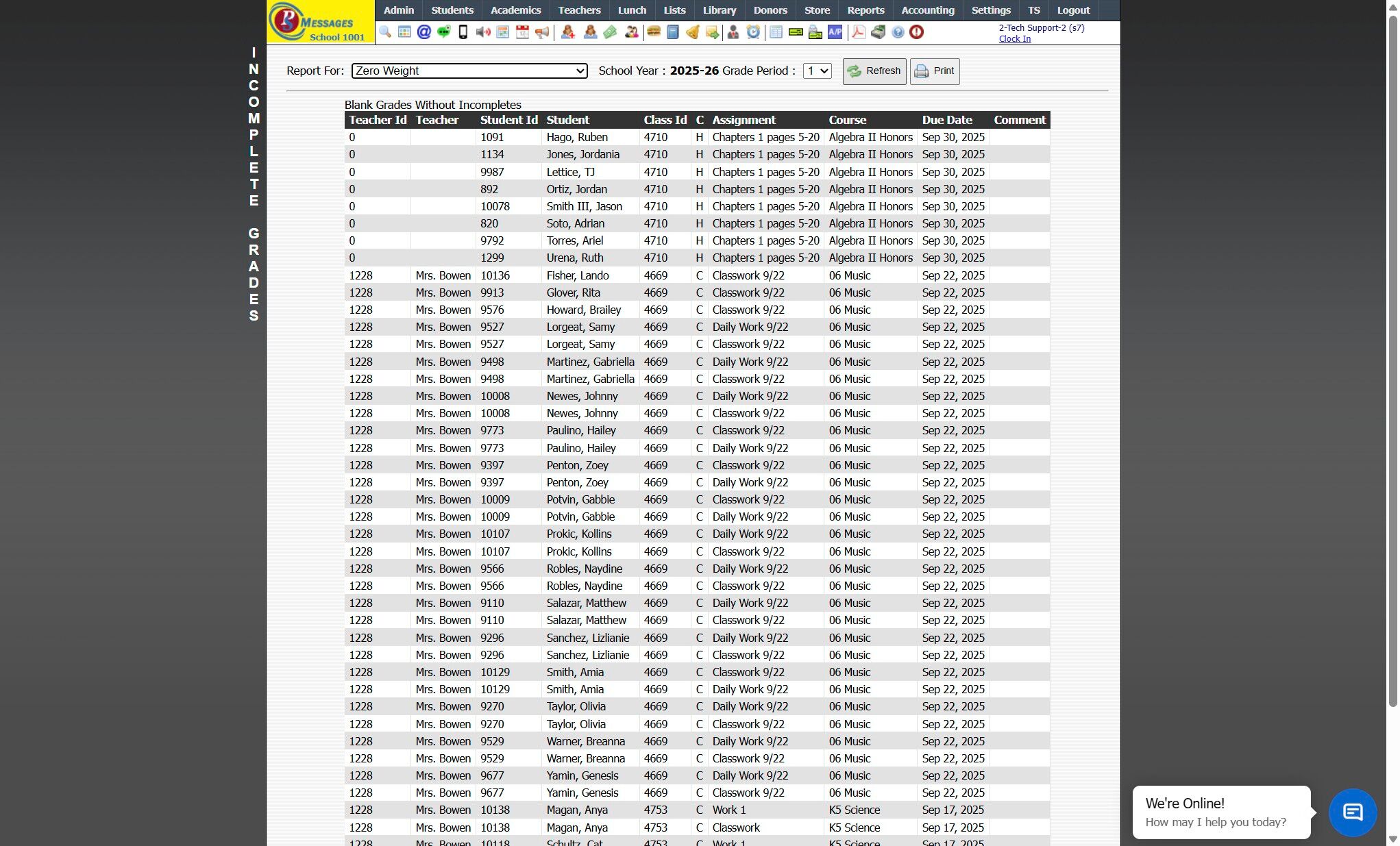Open the green chat bubble icon
The height and width of the screenshot is (846, 1400).
pyautogui.click(x=443, y=32)
